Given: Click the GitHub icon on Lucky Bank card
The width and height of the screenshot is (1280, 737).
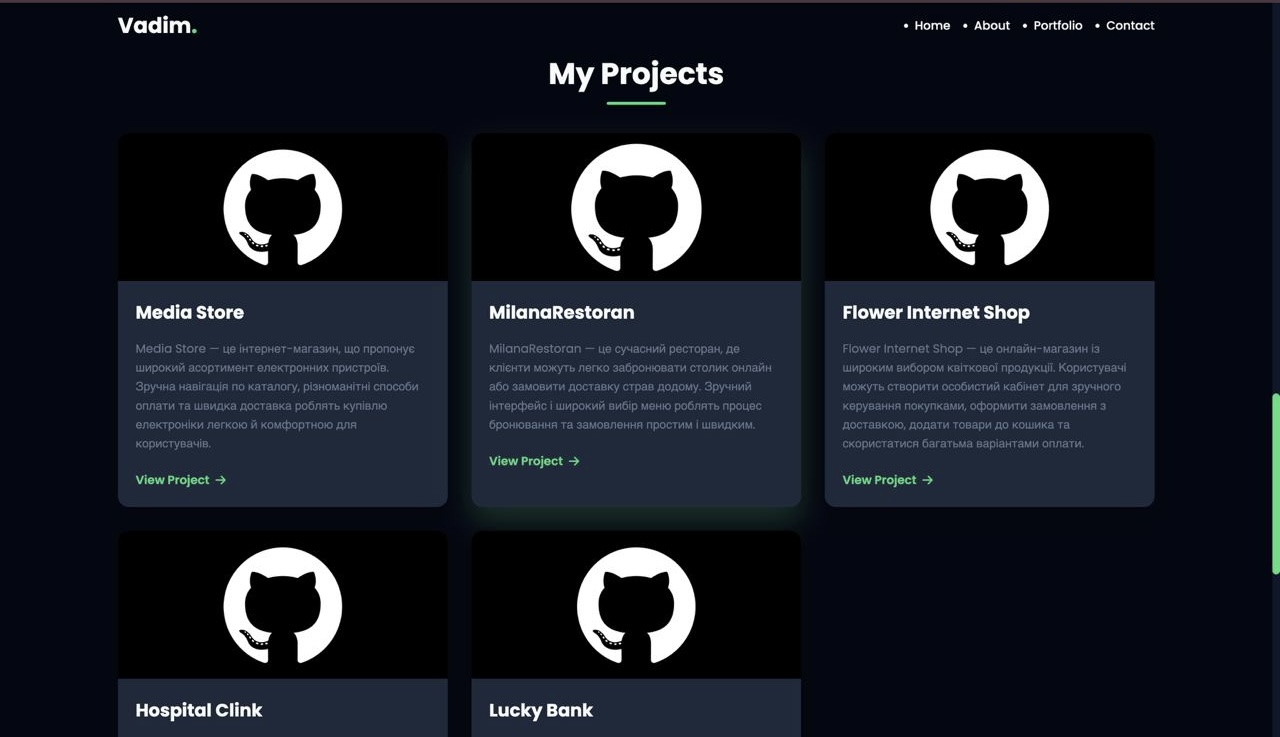Looking at the screenshot, I should 636,603.
